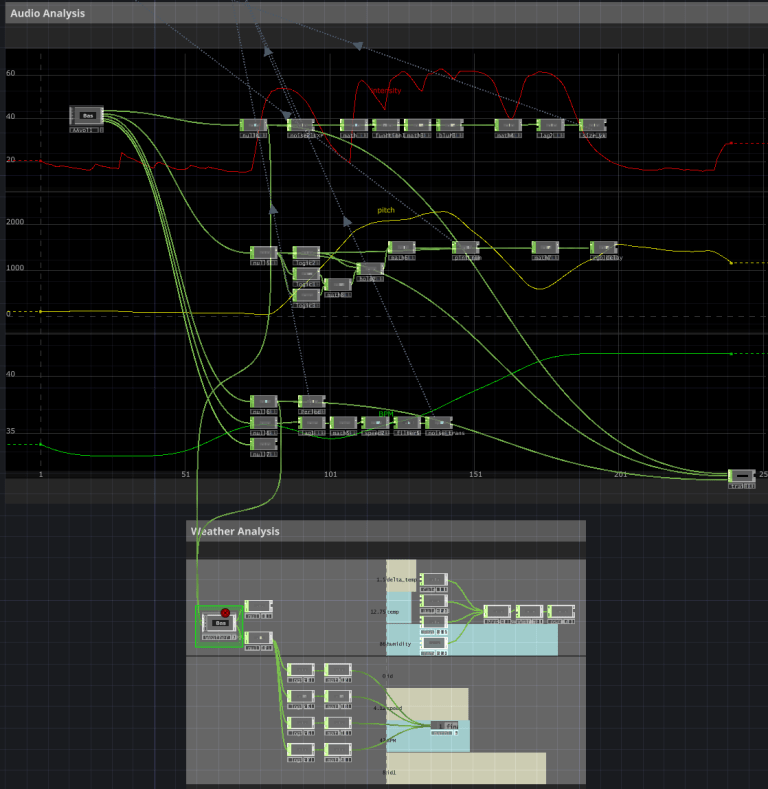
Task: Click the red error badge on weather node
Action: click(x=225, y=613)
